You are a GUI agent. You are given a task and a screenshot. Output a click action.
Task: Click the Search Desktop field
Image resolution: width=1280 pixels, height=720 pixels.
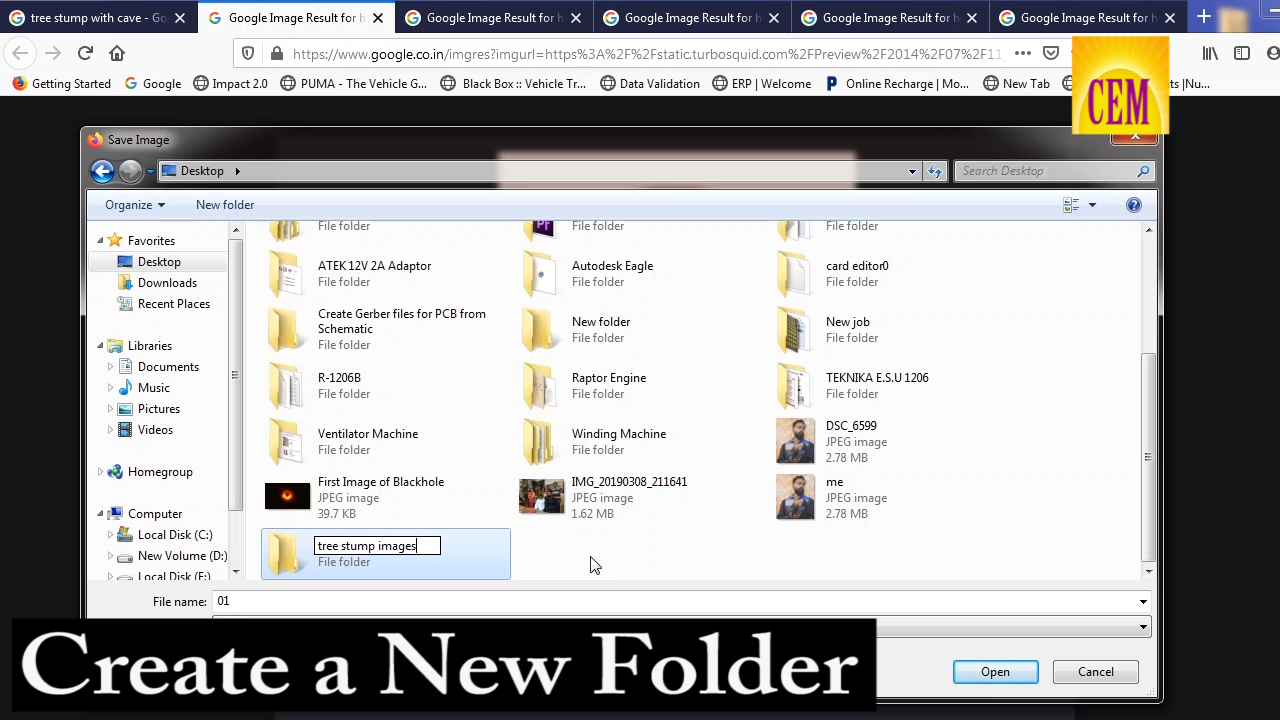(x=1055, y=171)
